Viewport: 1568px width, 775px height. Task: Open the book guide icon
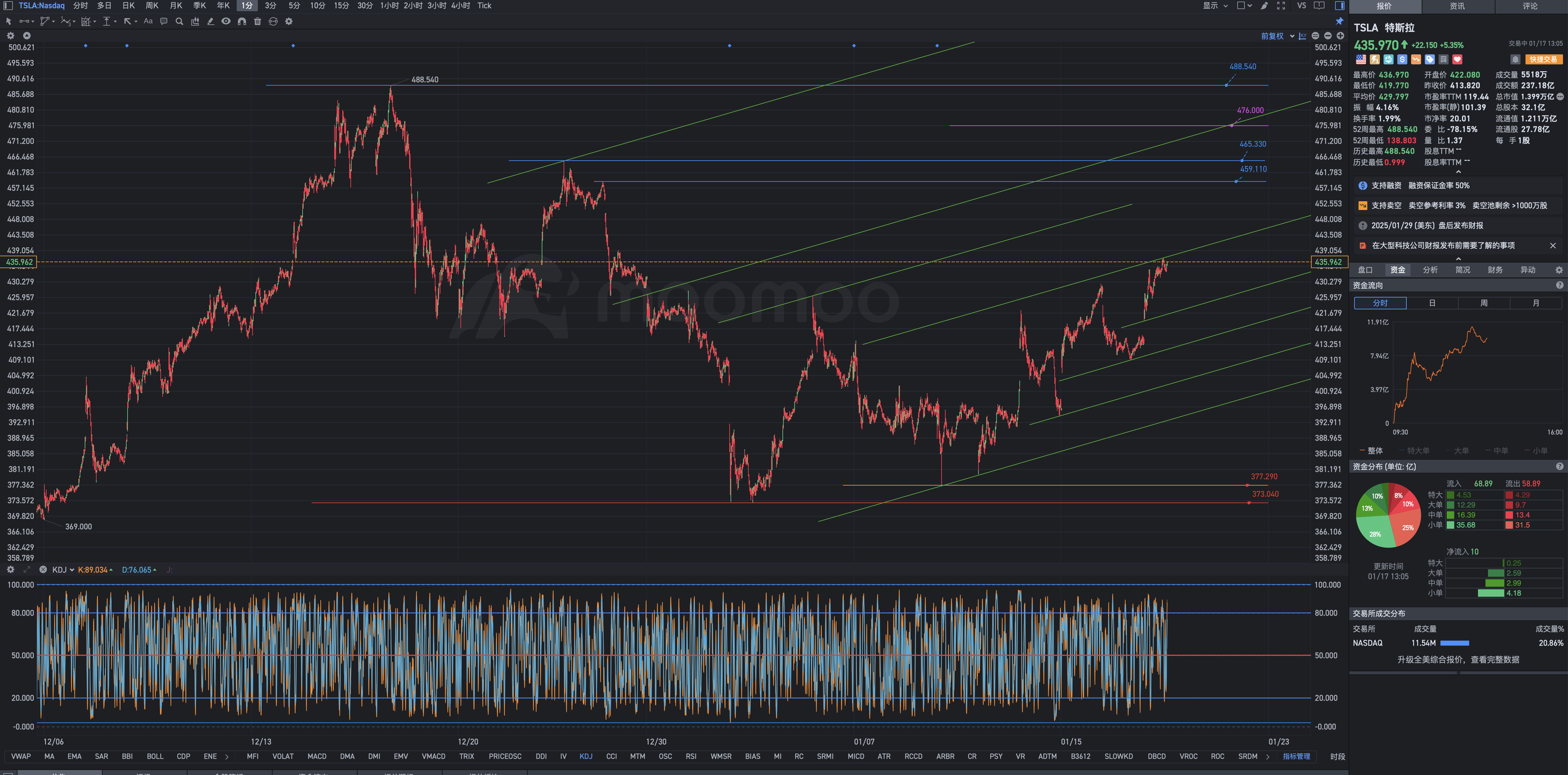click(1319, 6)
